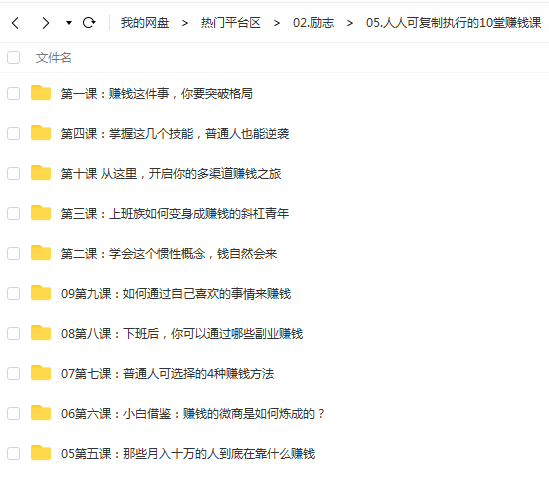This screenshot has height=478, width=549.
Task: Click folder icon of 第十课 从这里
Action: tap(41, 173)
